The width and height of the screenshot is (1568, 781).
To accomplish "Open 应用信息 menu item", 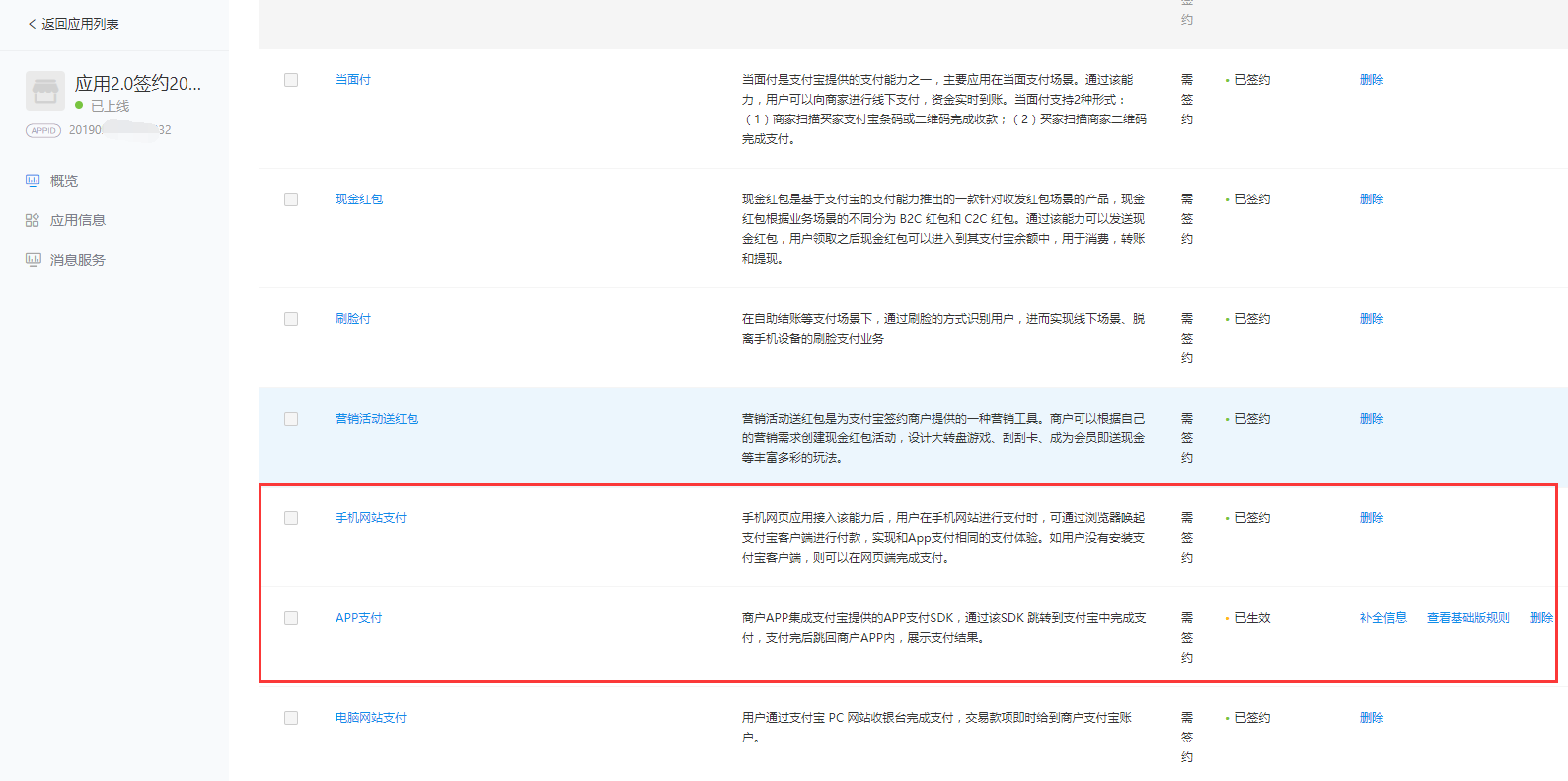I will (x=78, y=220).
